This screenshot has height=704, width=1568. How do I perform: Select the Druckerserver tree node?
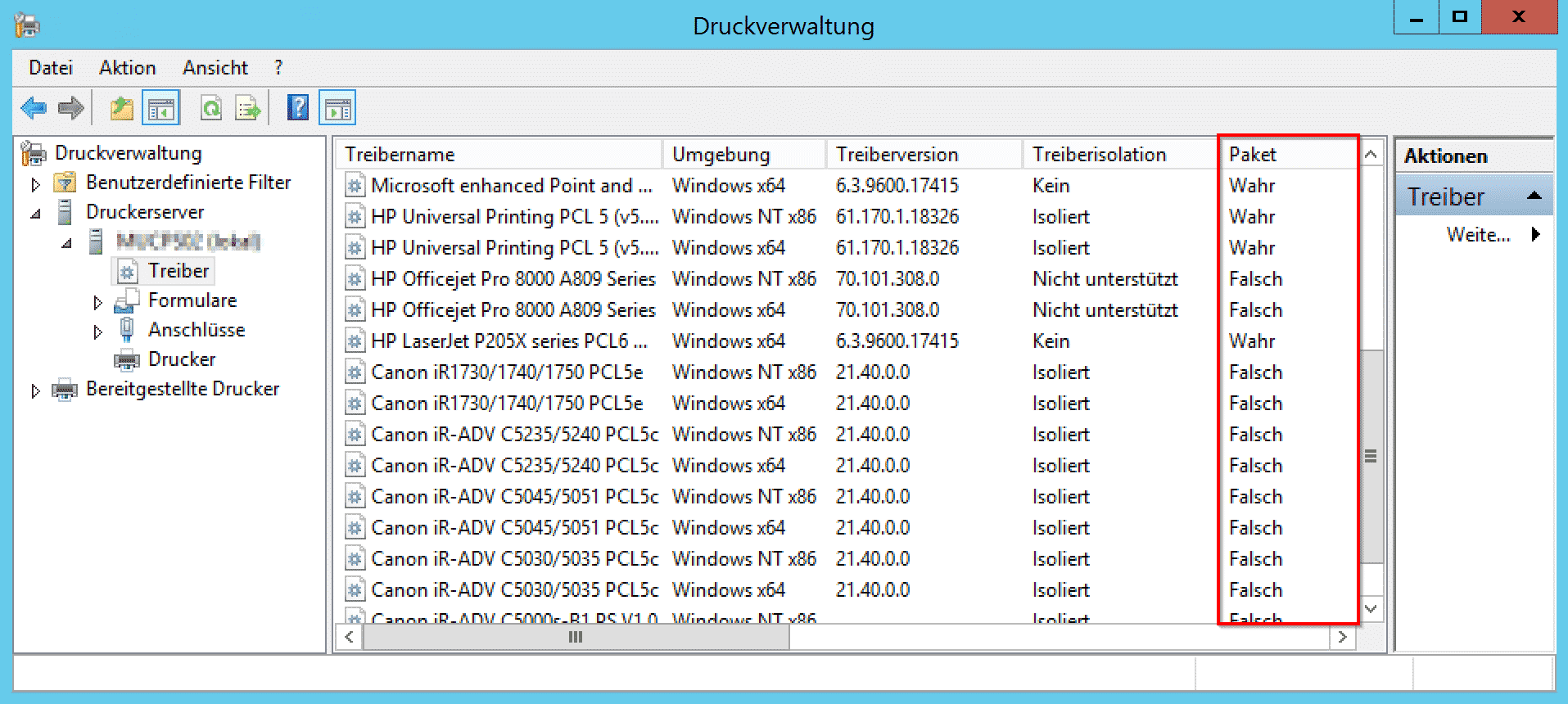pyautogui.click(x=145, y=212)
